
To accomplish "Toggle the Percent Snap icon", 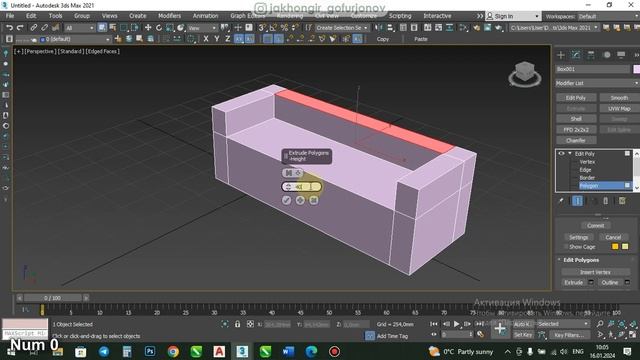I will [x=284, y=28].
